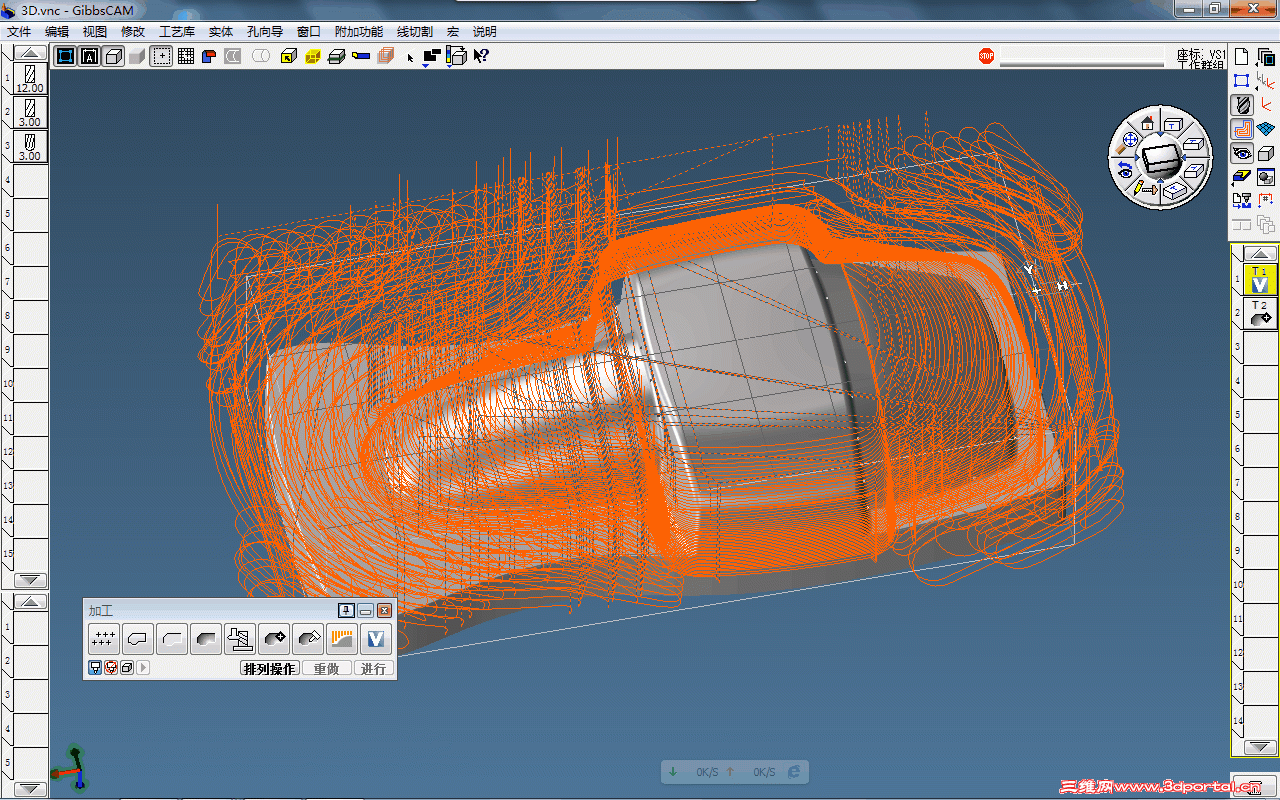1280x800 pixels.
Task: Click the red STOP icon in toolbar
Action: (x=986, y=56)
